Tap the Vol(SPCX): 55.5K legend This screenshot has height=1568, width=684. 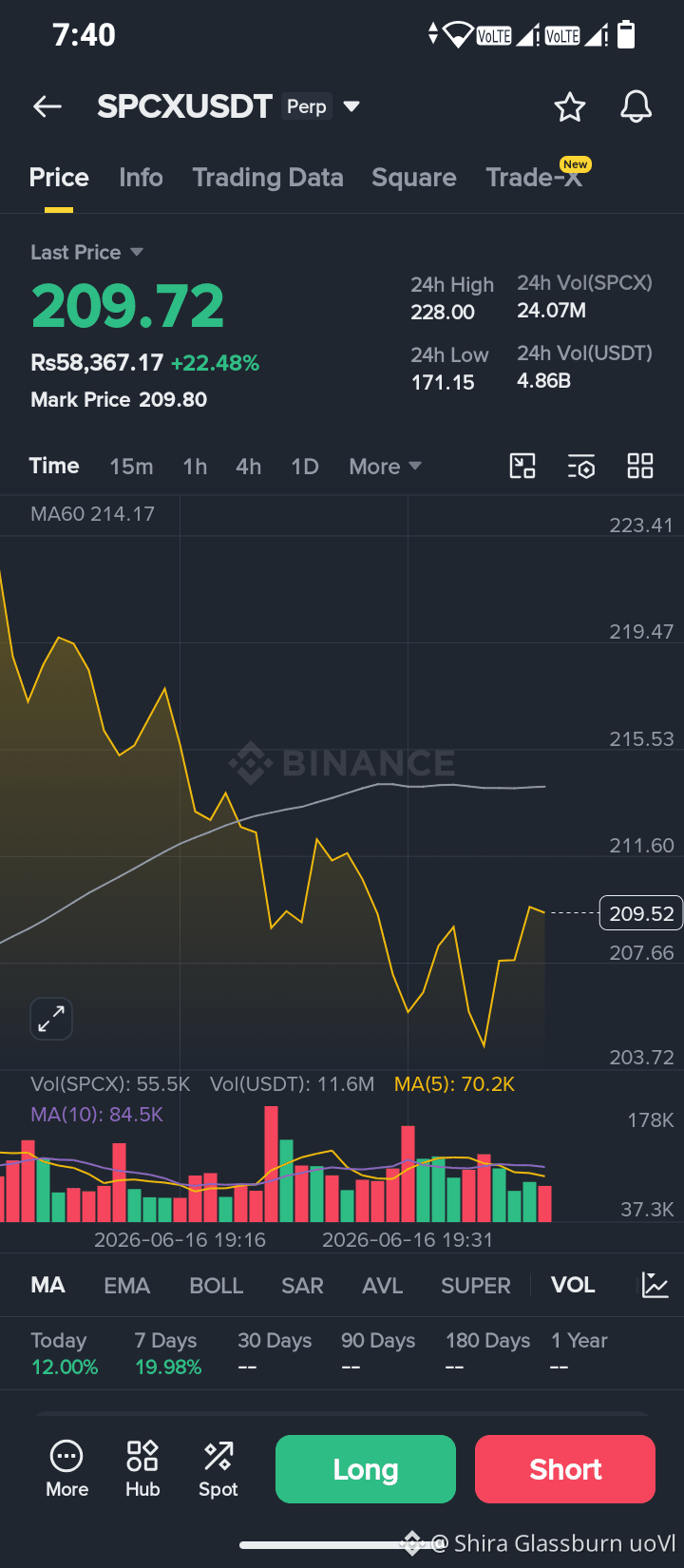point(110,1084)
